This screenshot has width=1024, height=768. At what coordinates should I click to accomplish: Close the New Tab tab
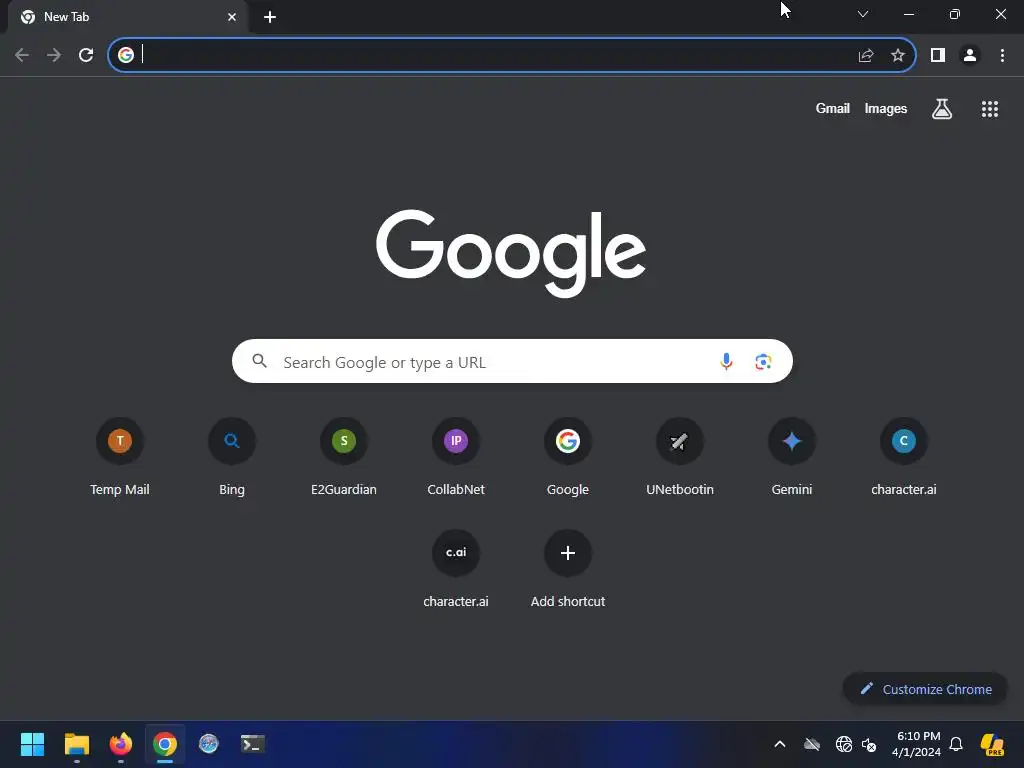(x=232, y=17)
